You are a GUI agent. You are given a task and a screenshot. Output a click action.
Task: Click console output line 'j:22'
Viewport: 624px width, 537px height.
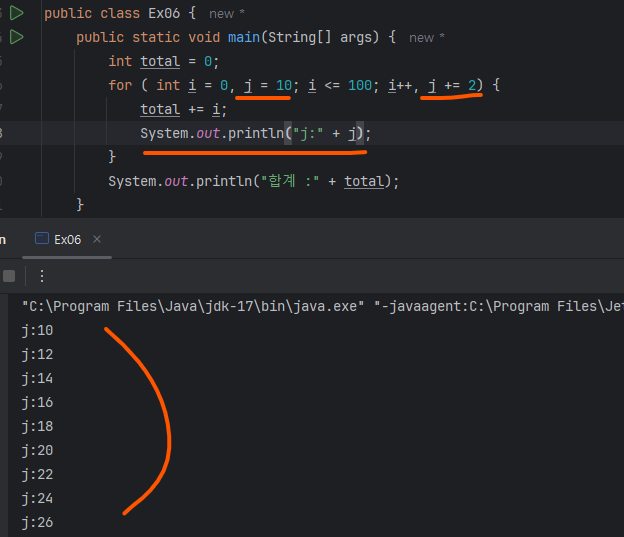[37, 474]
